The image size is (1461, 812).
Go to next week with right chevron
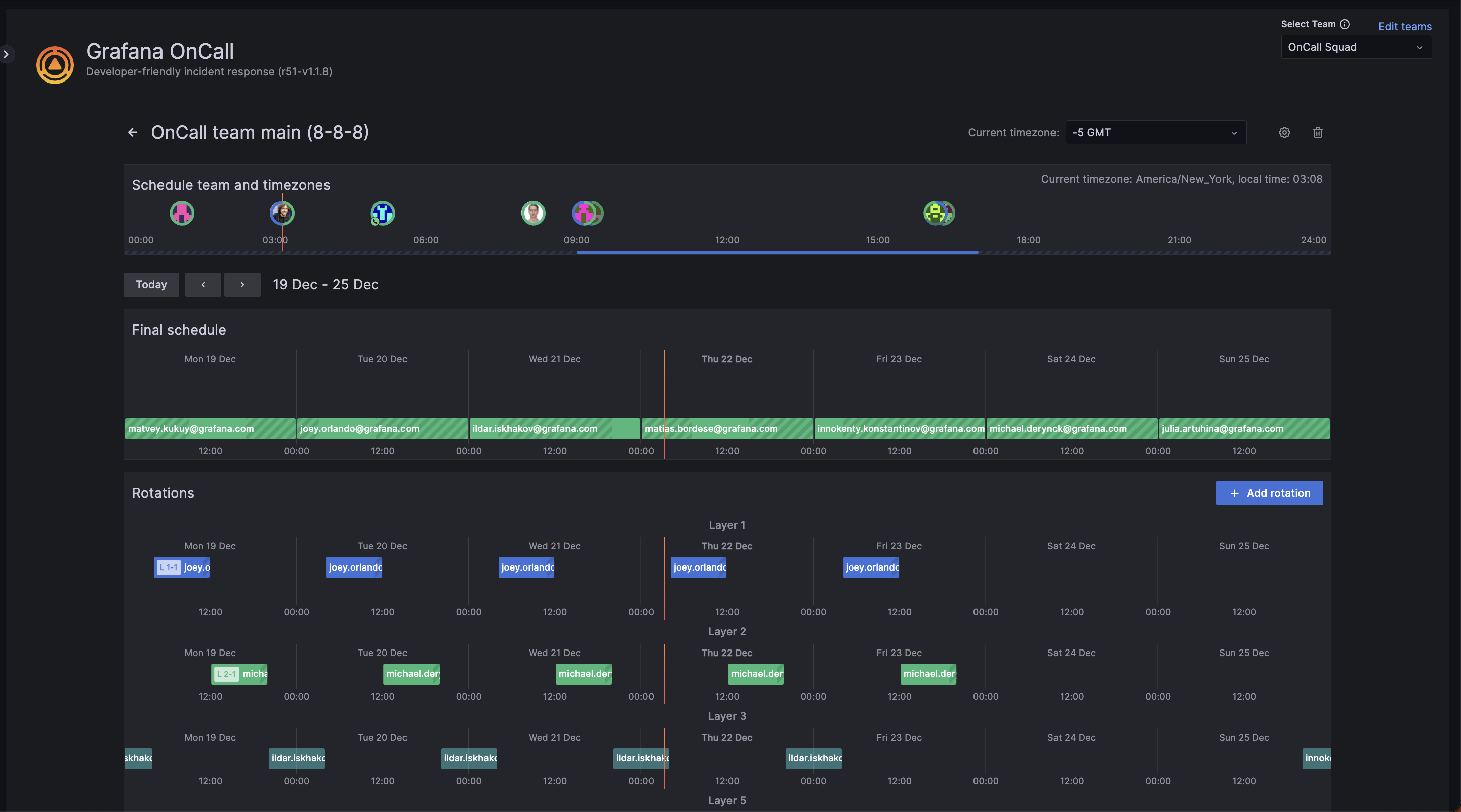coord(242,285)
